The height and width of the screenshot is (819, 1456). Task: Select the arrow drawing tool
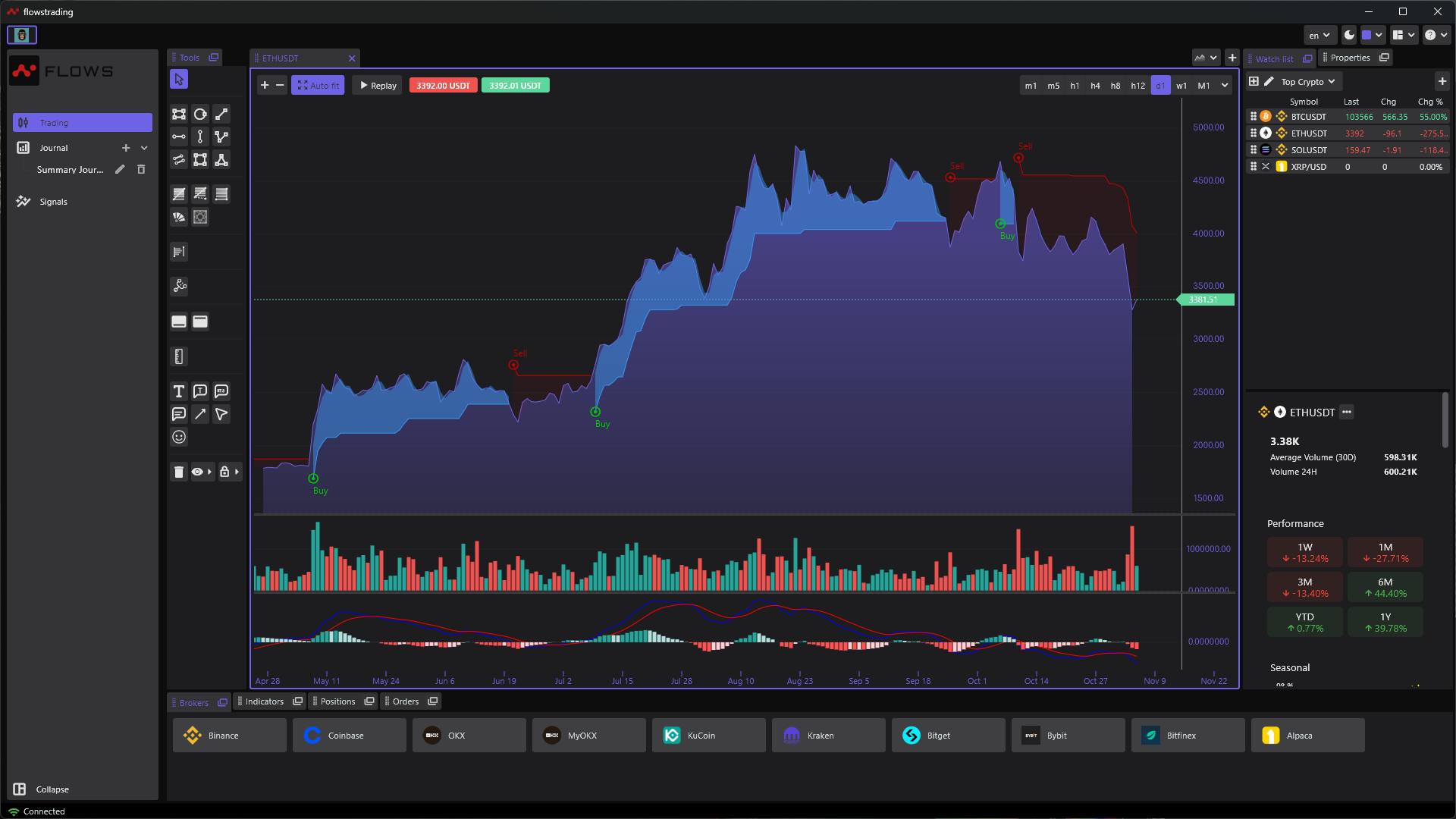pos(200,414)
